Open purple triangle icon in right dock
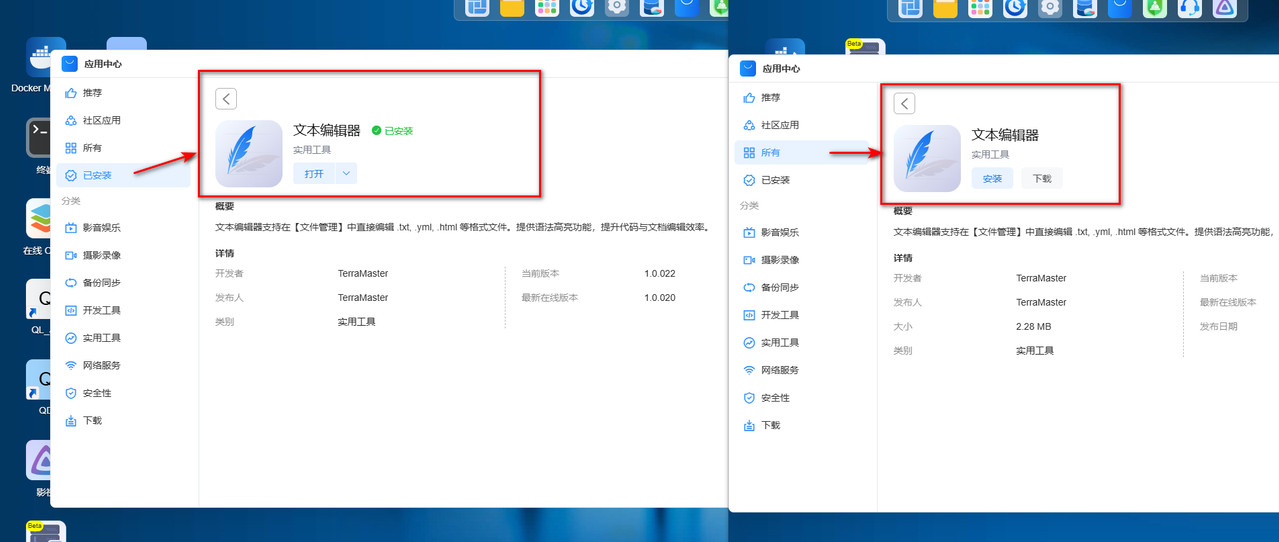Screen dimensions: 1279x542 [1224, 8]
